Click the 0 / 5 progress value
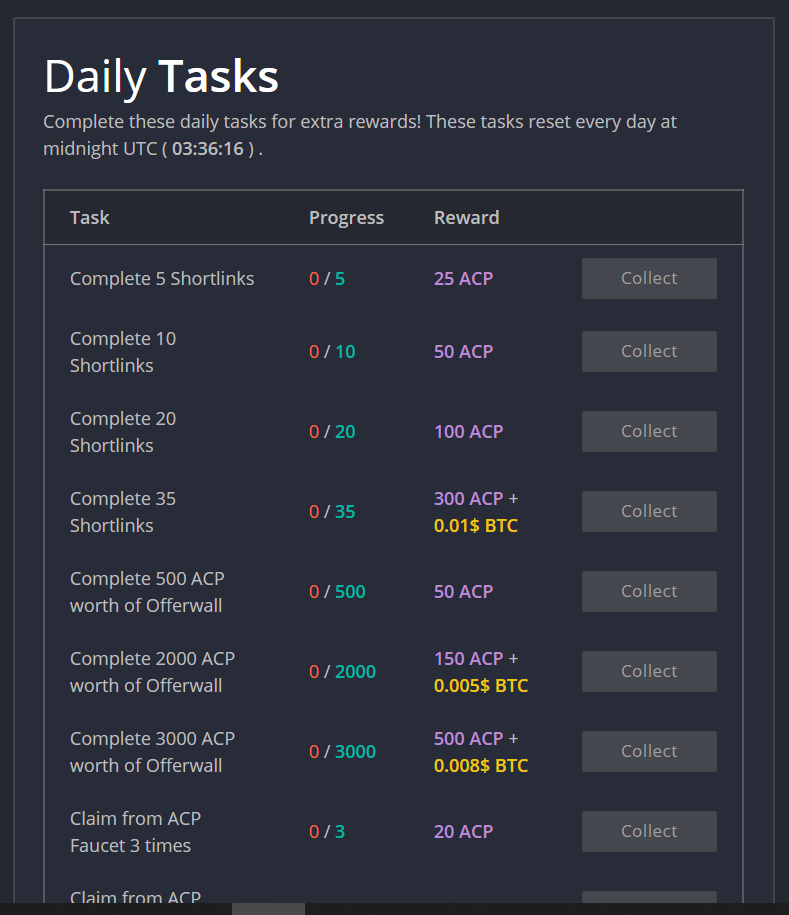Viewport: 789px width, 915px height. pyautogui.click(x=327, y=279)
